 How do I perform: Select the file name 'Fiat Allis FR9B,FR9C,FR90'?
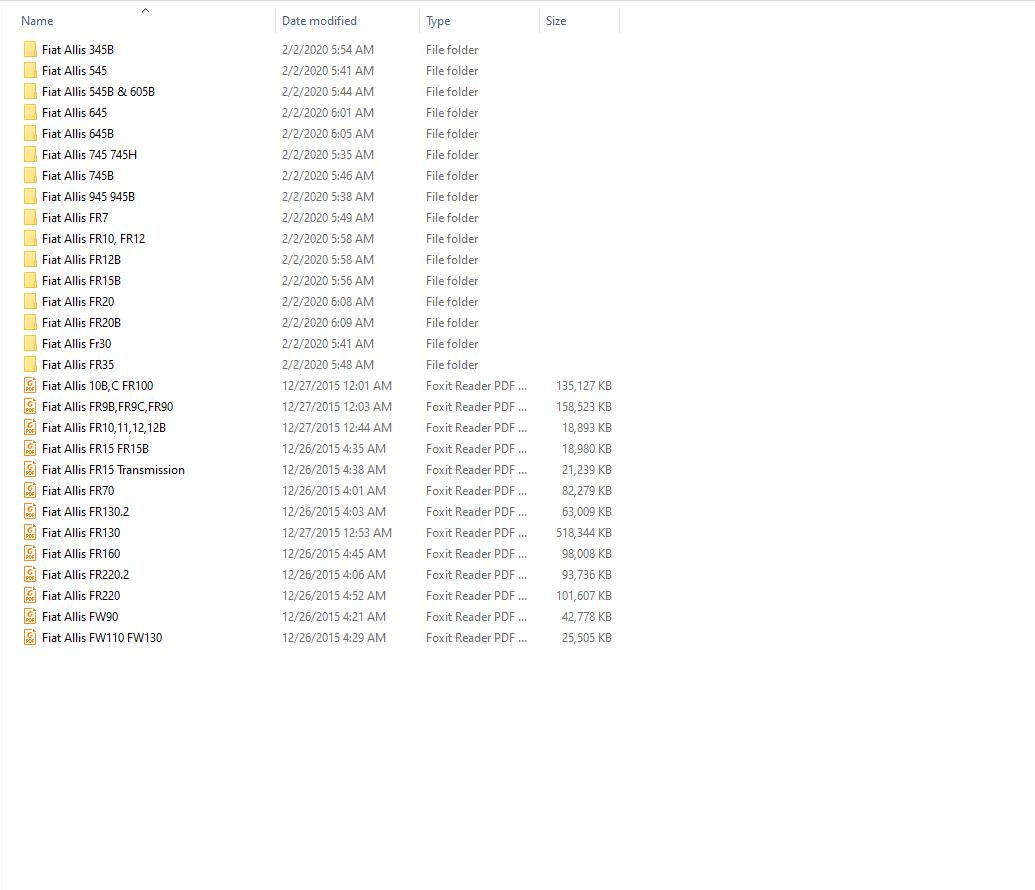click(108, 407)
